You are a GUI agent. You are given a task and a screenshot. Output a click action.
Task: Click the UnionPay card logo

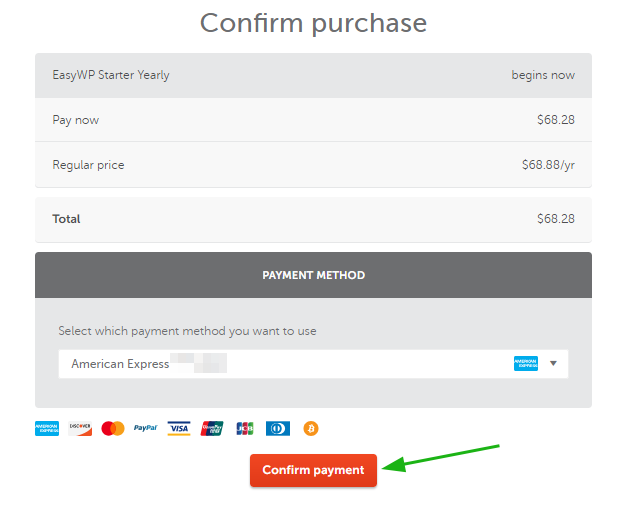pyautogui.click(x=212, y=428)
